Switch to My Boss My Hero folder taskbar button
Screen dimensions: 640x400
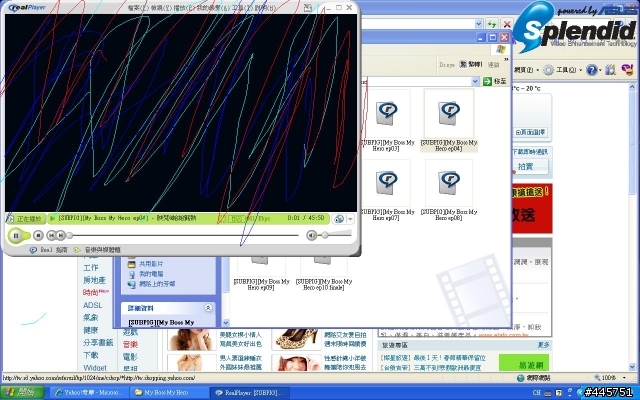169,392
